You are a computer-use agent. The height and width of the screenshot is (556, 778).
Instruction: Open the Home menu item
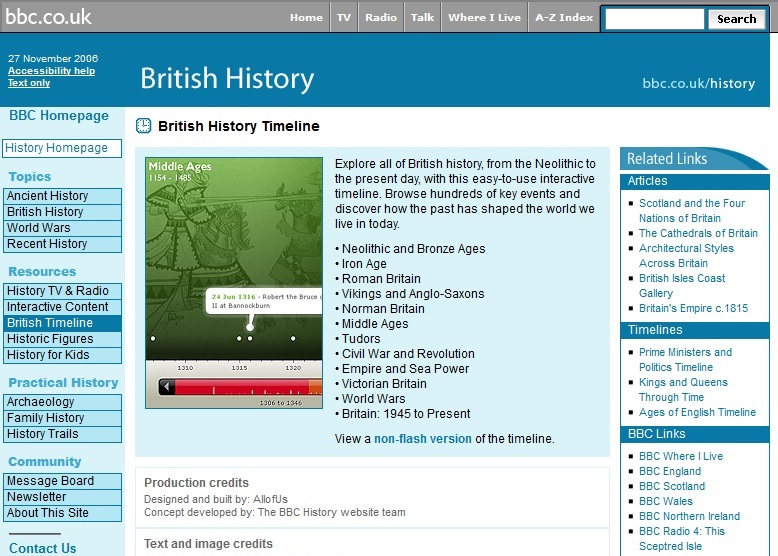pyautogui.click(x=306, y=17)
